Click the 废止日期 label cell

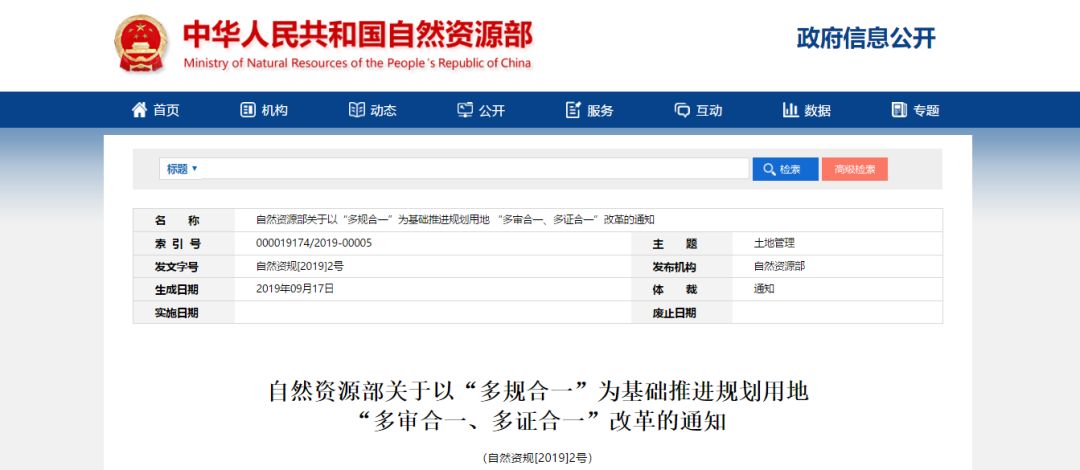(x=682, y=312)
